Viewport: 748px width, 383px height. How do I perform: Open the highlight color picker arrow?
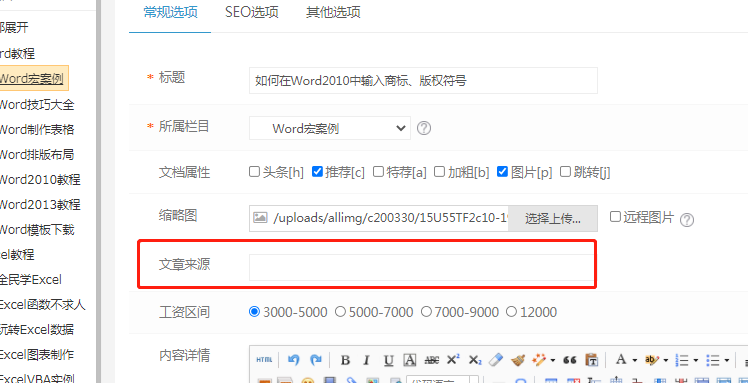pos(665,360)
